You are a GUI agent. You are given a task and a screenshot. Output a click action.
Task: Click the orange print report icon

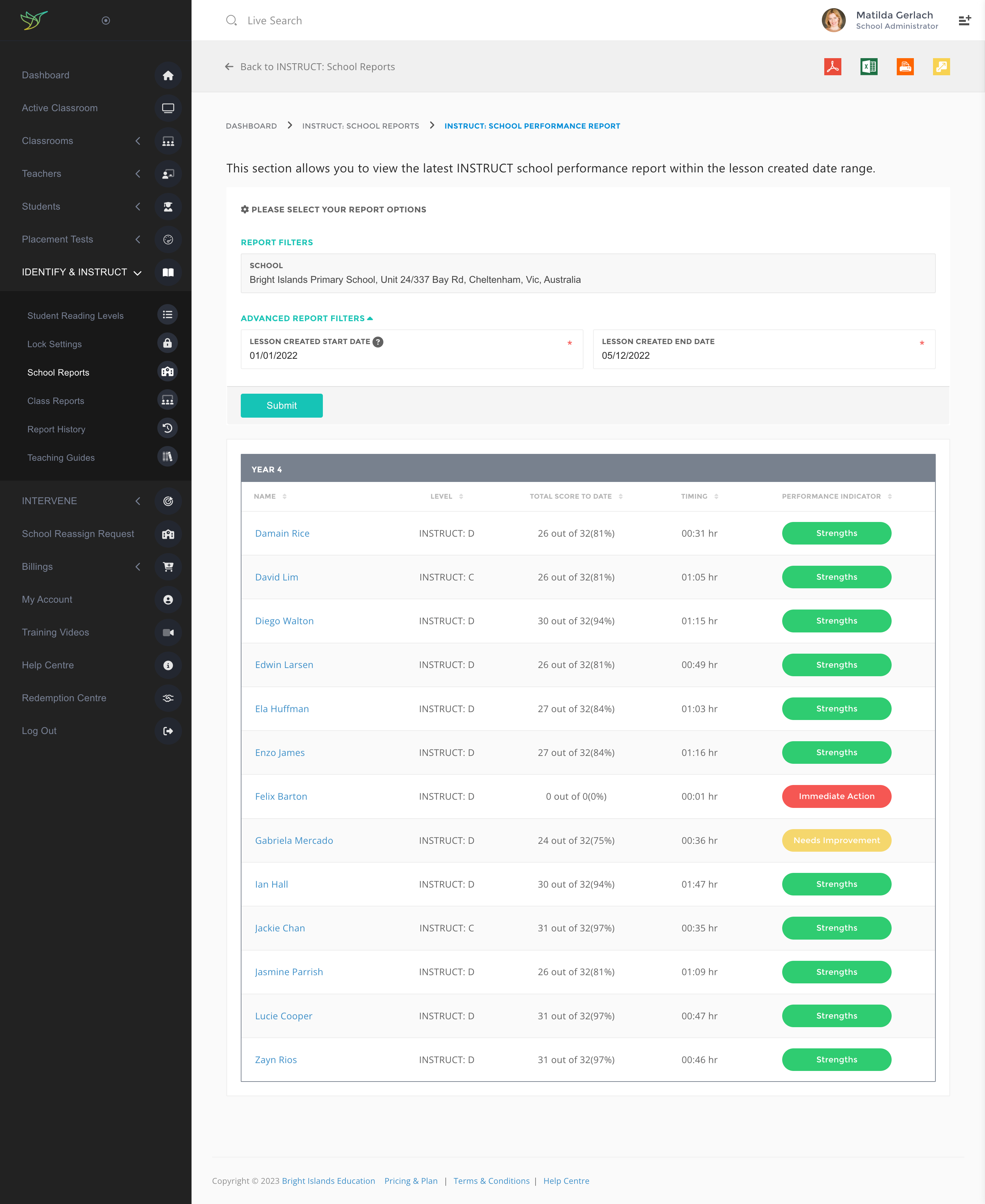[x=905, y=66]
